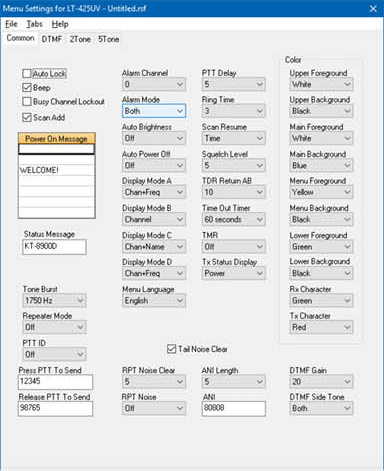
Task: Expand the Auto Brightness dropdown
Action: click(154, 138)
